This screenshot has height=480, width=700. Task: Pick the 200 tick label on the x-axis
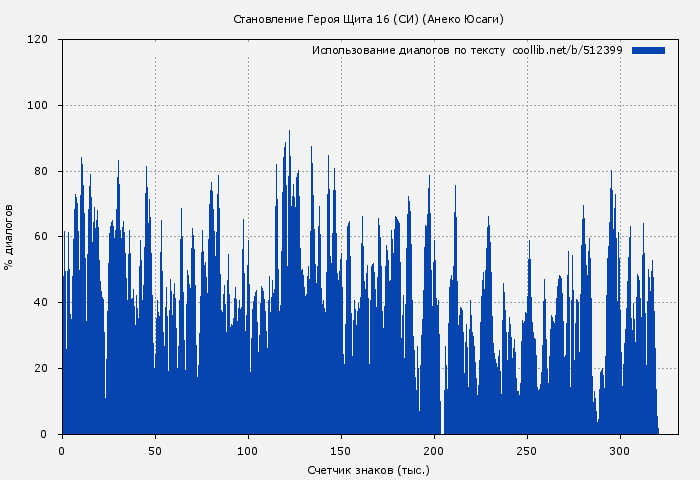pos(434,451)
